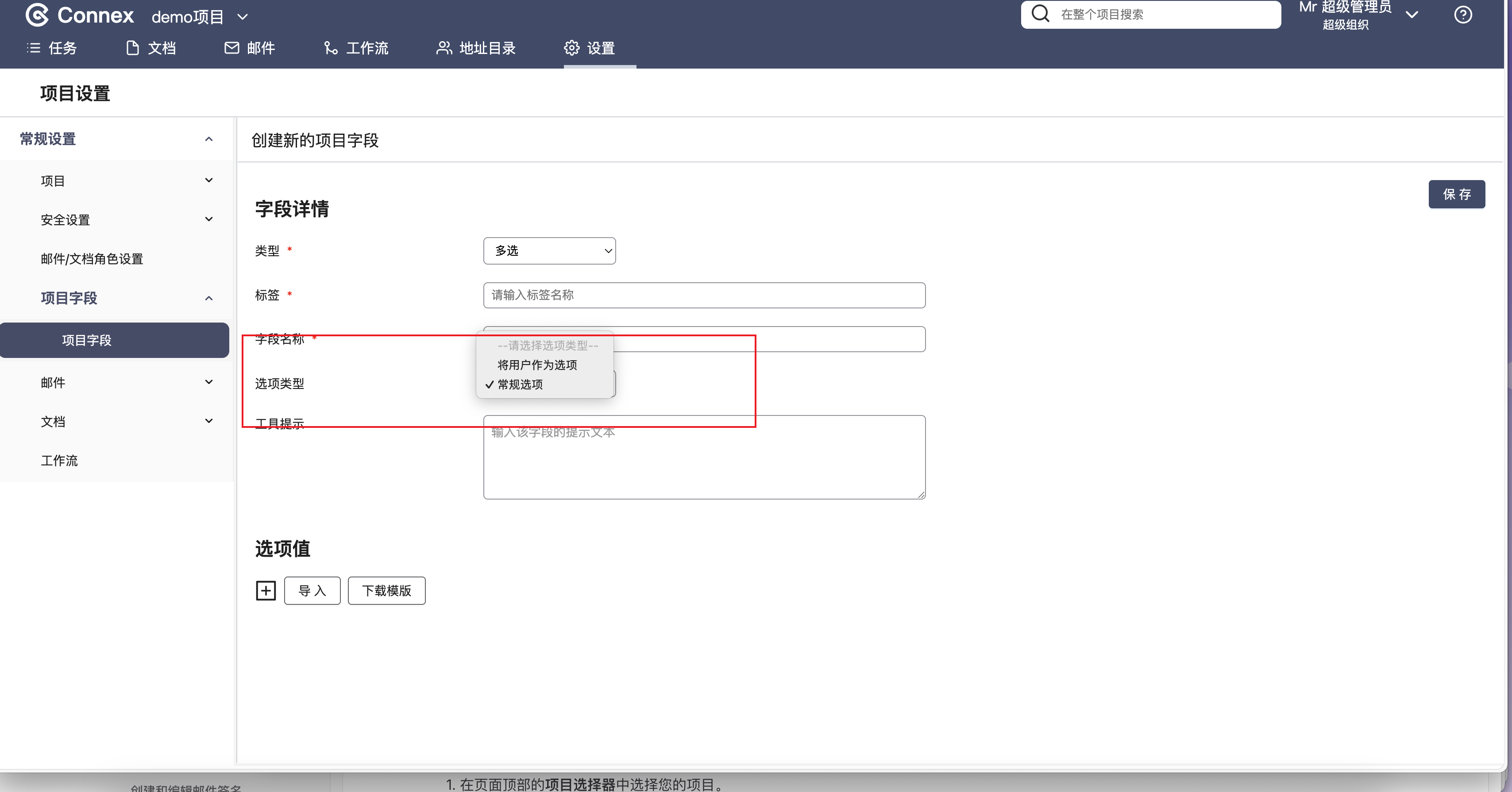Click the 保存 save button

pyautogui.click(x=1456, y=194)
